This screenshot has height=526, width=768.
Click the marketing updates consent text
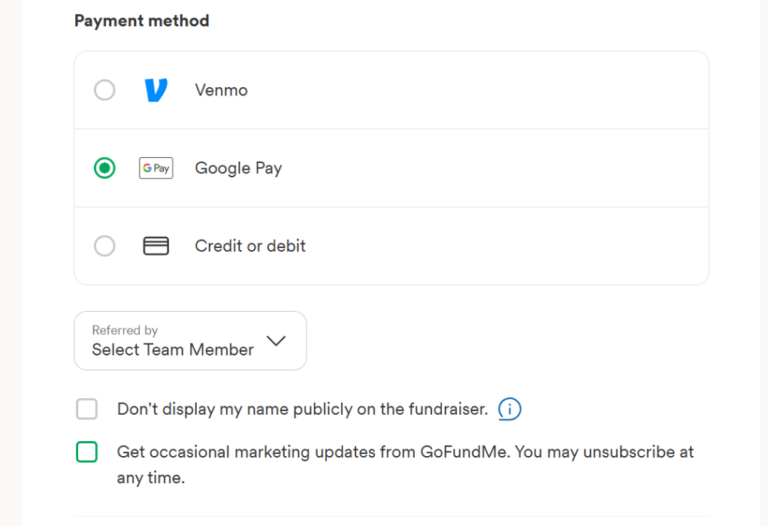tap(405, 465)
